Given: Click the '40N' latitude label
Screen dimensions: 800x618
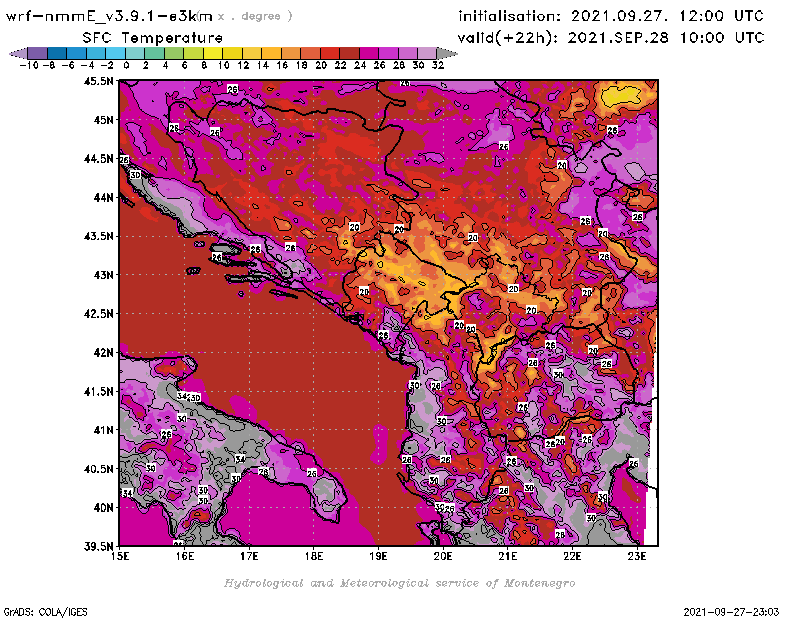Looking at the screenshot, I should tap(103, 507).
